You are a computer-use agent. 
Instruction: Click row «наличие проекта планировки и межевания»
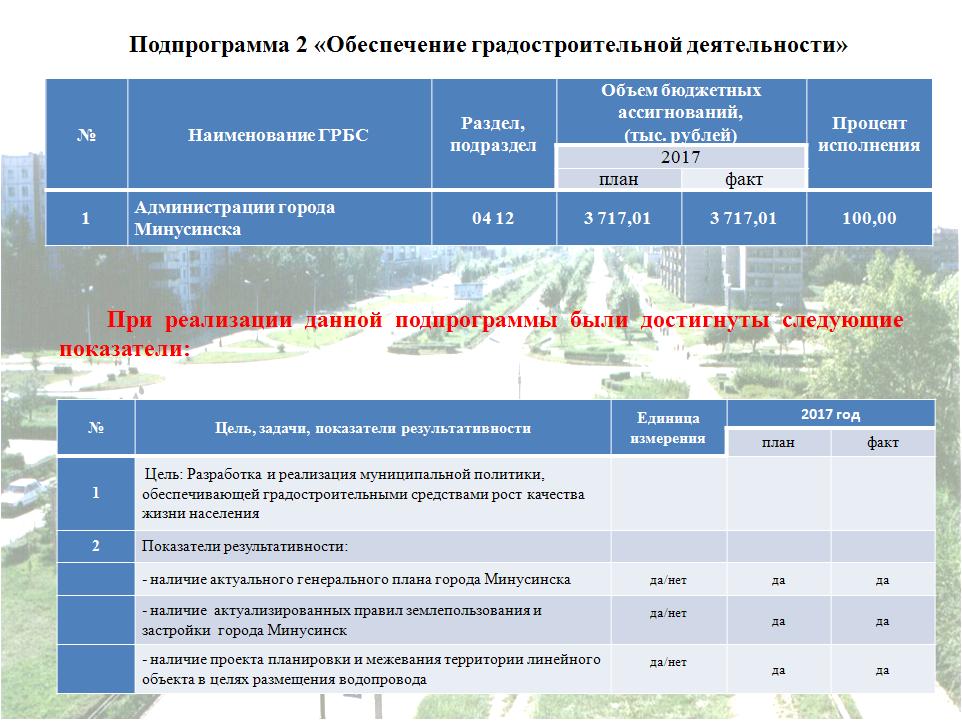(496, 669)
